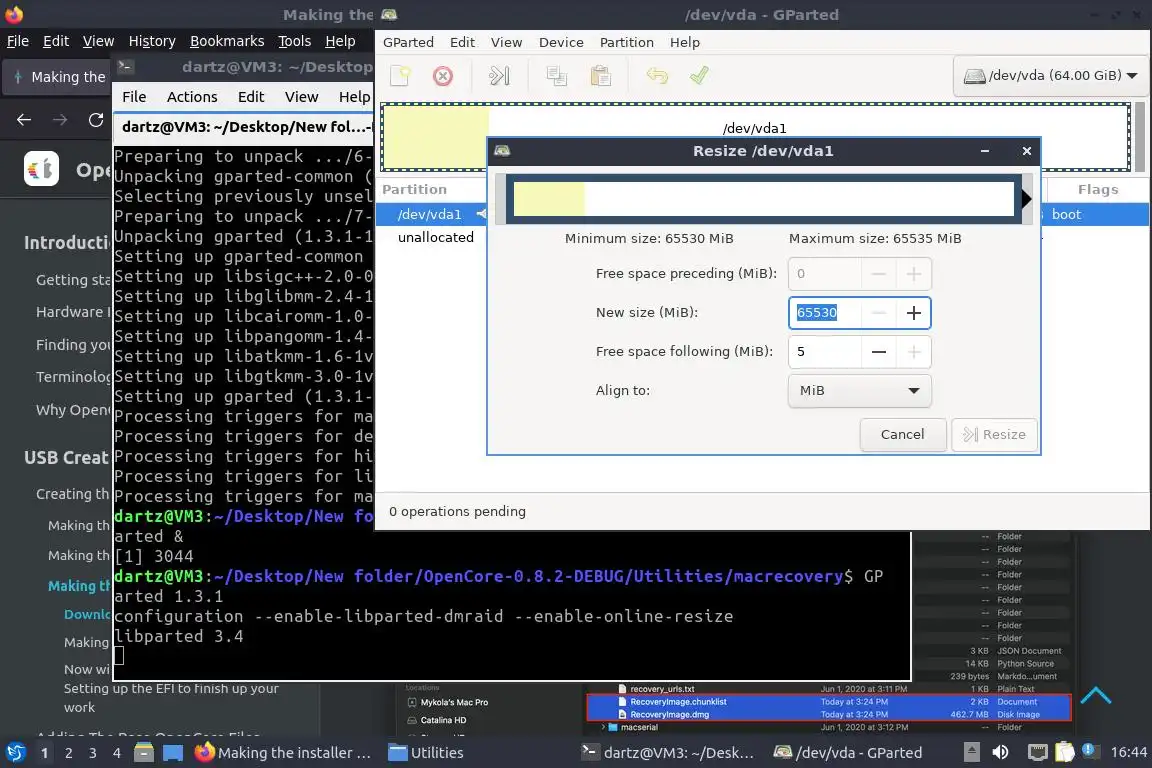Open 'Getting sta...' sidebar link
Viewport: 1152px width, 768px height.
[x=72, y=280]
